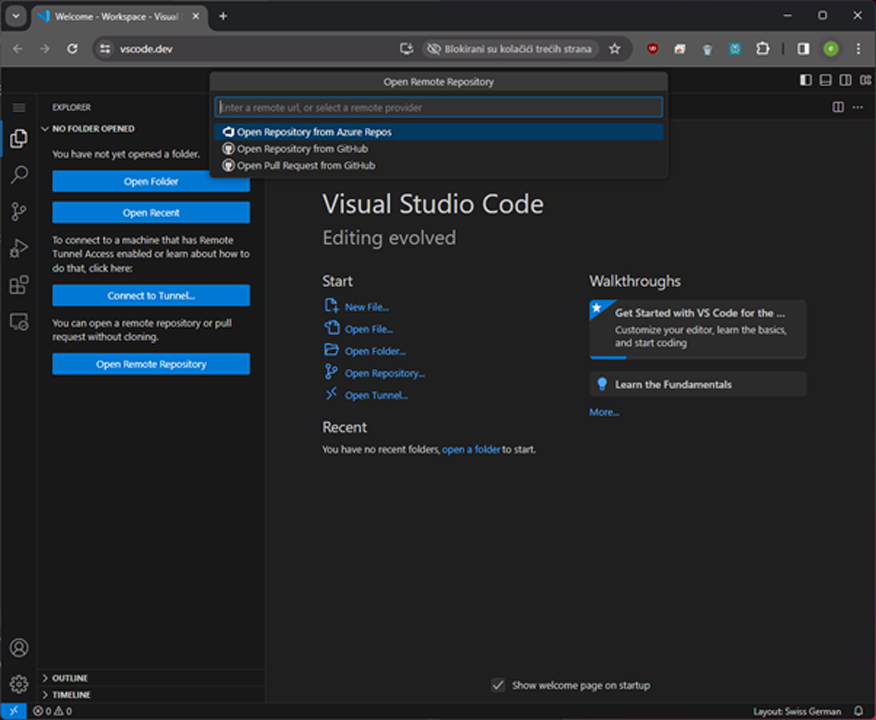
Task: Show errors and warnings count in status bar
Action: coord(52,711)
